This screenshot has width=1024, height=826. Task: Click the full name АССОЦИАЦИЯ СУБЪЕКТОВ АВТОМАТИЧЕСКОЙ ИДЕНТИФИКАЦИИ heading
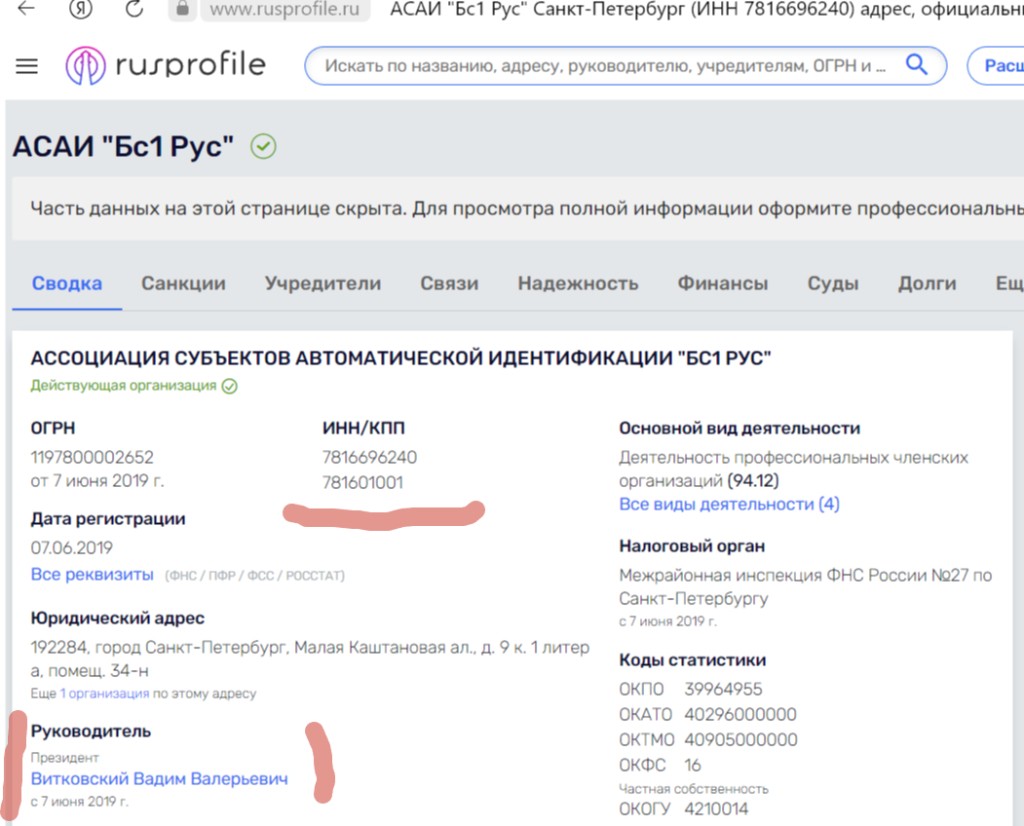coord(401,358)
